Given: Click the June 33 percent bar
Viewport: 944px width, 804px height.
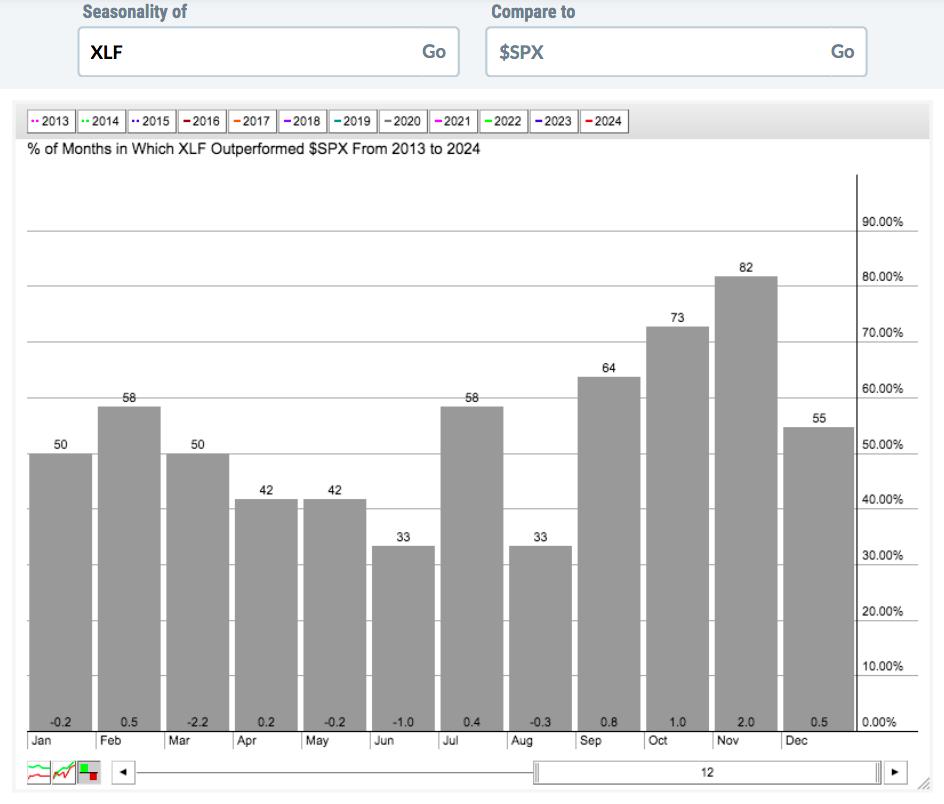Looking at the screenshot, I should point(403,638).
